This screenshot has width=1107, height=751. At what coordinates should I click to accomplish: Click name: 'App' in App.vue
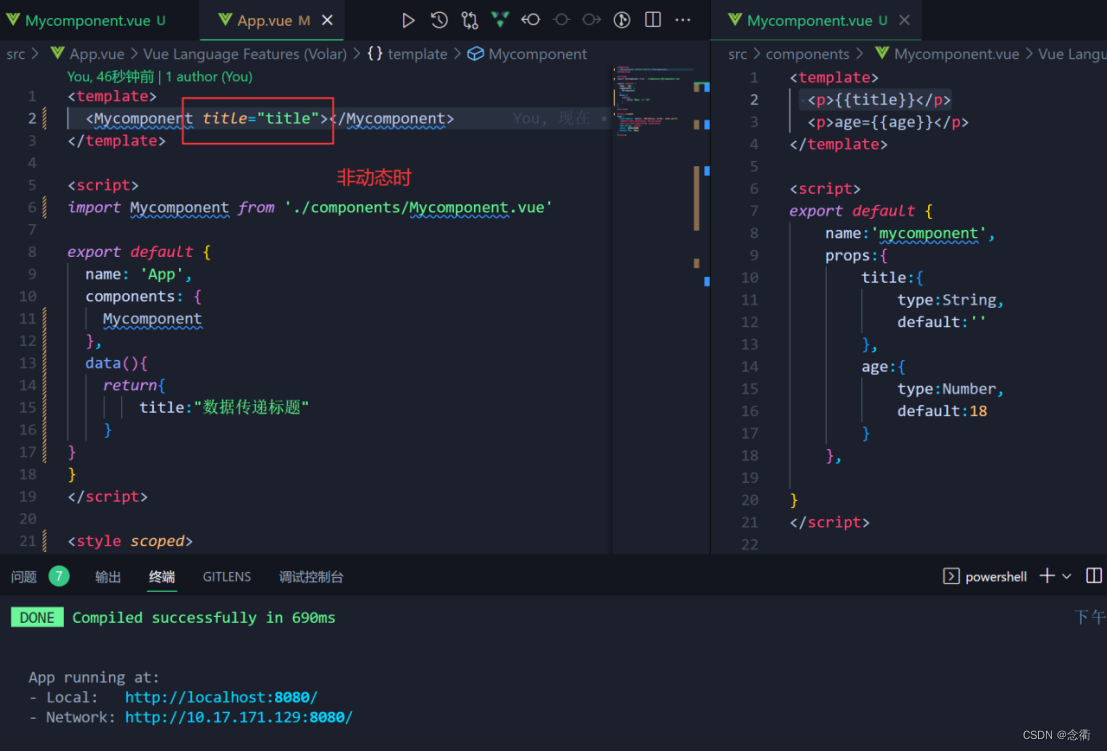pyautogui.click(x=138, y=274)
